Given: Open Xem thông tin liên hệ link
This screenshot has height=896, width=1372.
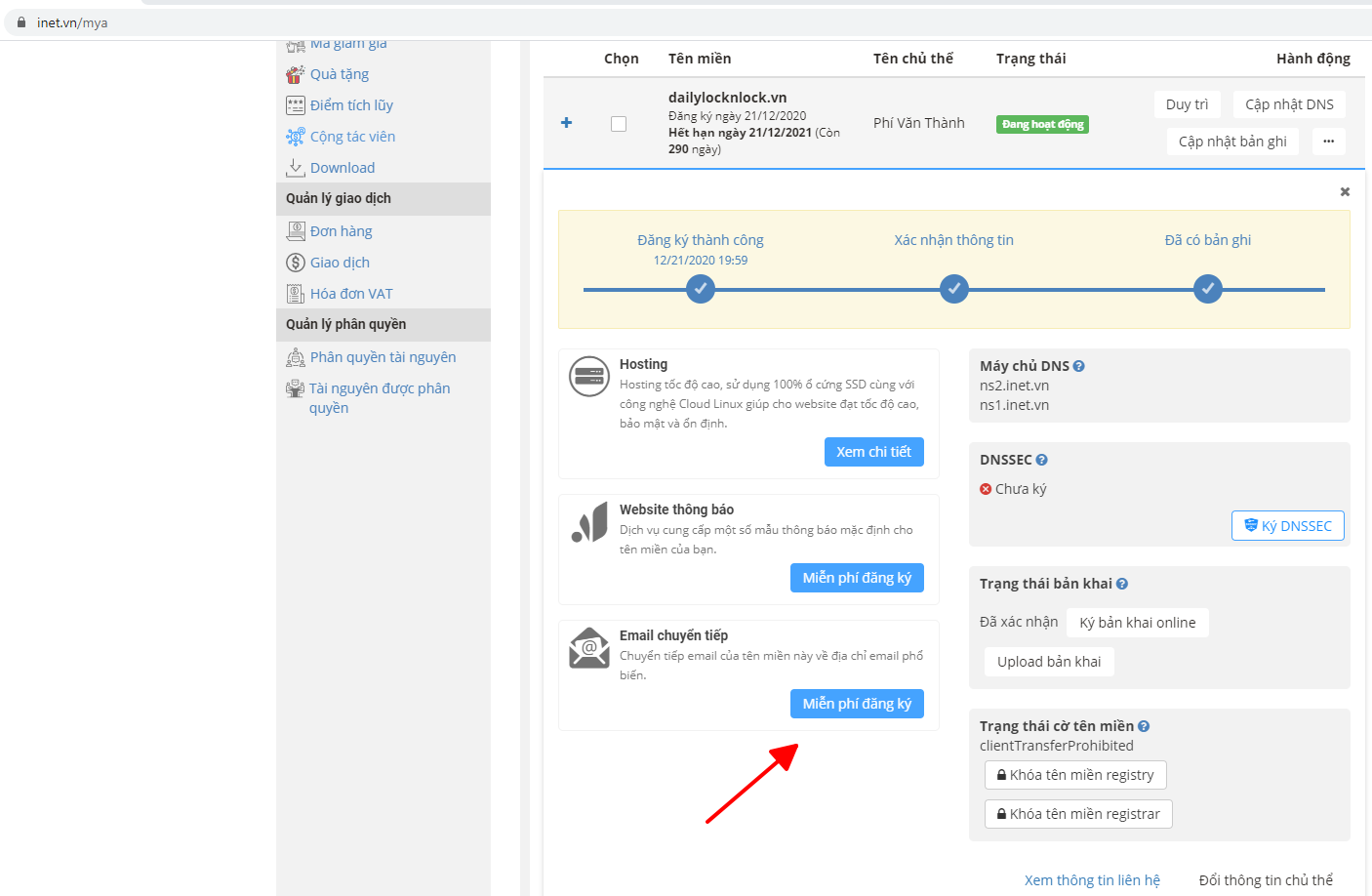Looking at the screenshot, I should (1092, 880).
